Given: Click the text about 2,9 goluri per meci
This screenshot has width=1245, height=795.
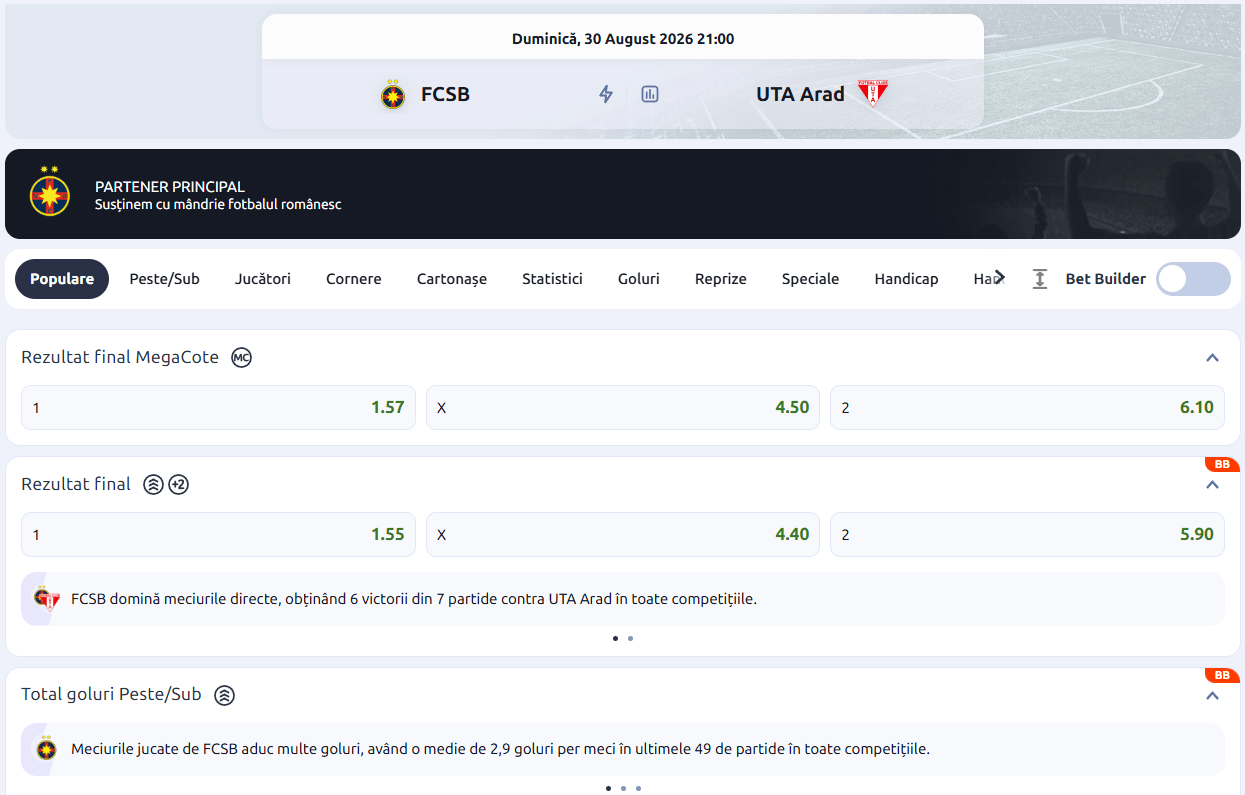Looking at the screenshot, I should pyautogui.click(x=500, y=749).
